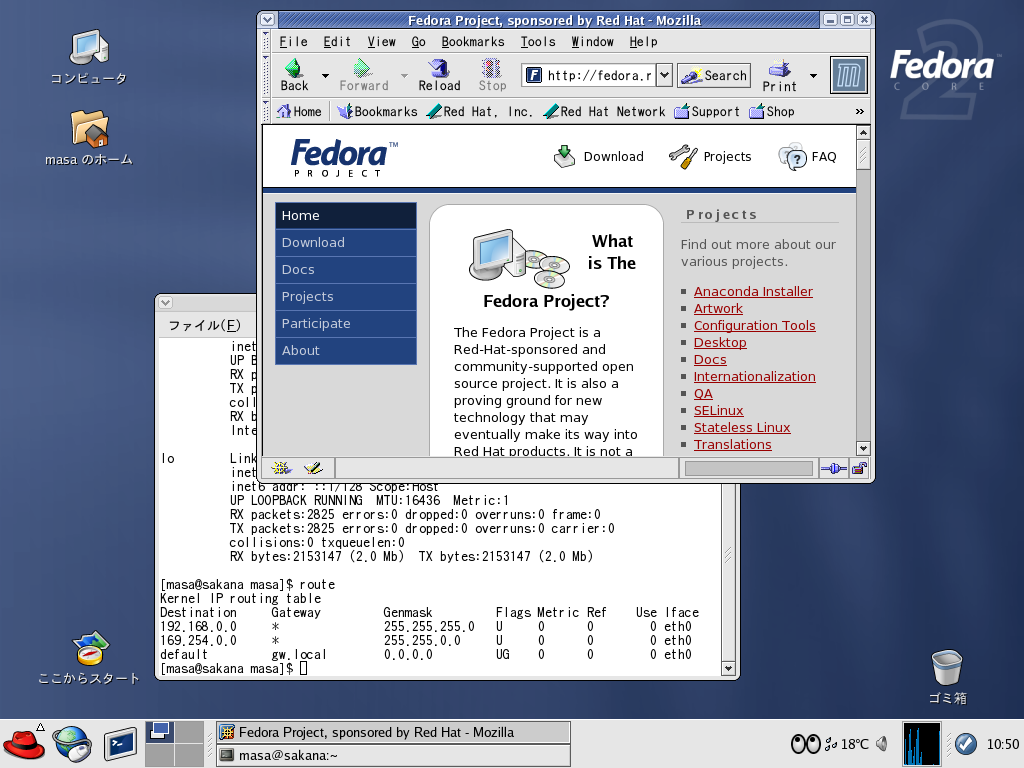Click the volume speaker icon in the panel
1024x768 pixels.
click(882, 744)
